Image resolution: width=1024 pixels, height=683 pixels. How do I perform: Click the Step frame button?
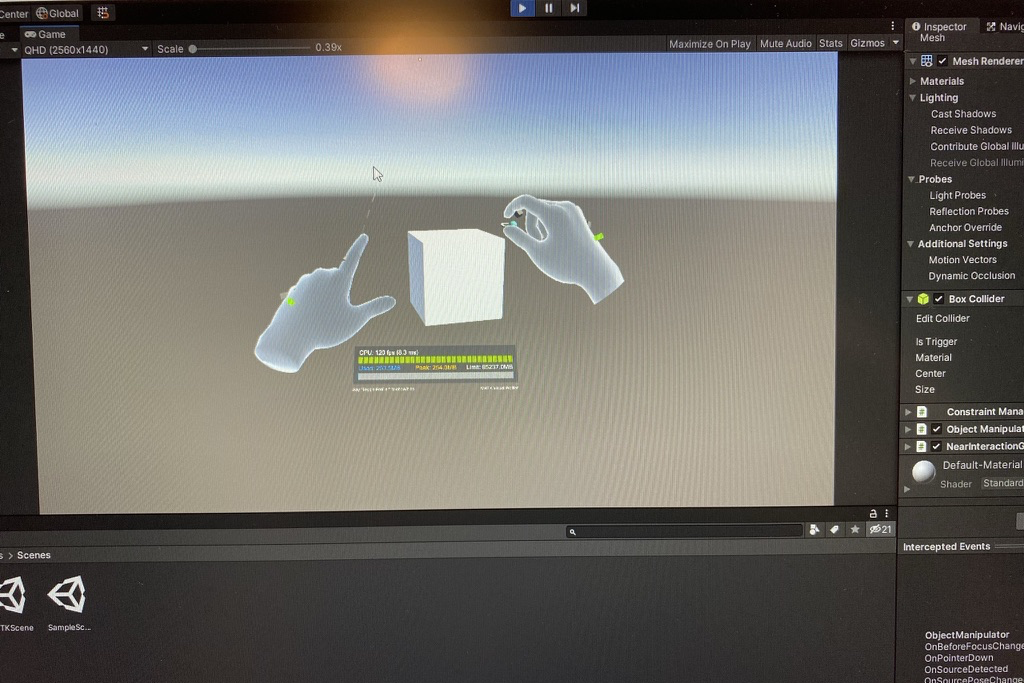click(574, 8)
